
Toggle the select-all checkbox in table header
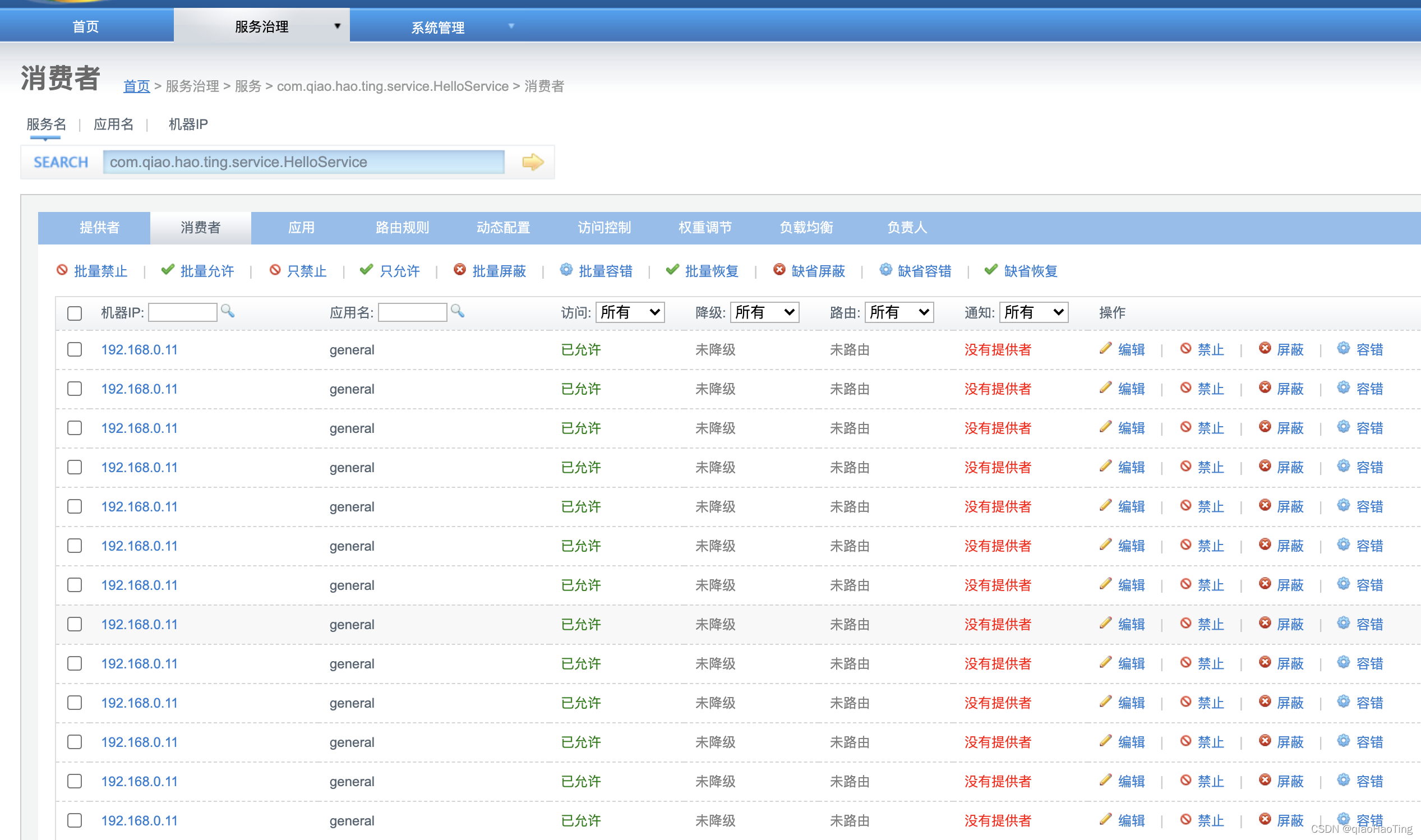tap(75, 313)
